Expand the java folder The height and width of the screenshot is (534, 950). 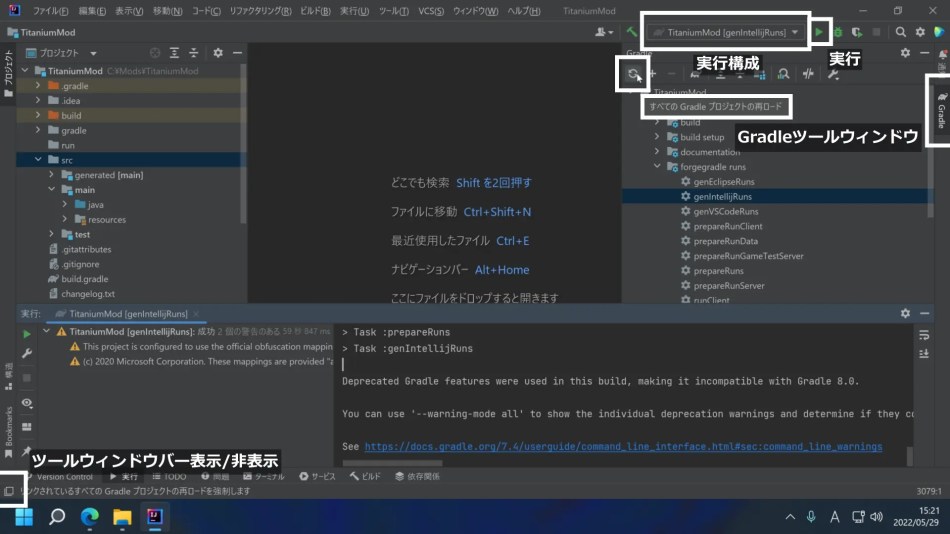(65, 204)
